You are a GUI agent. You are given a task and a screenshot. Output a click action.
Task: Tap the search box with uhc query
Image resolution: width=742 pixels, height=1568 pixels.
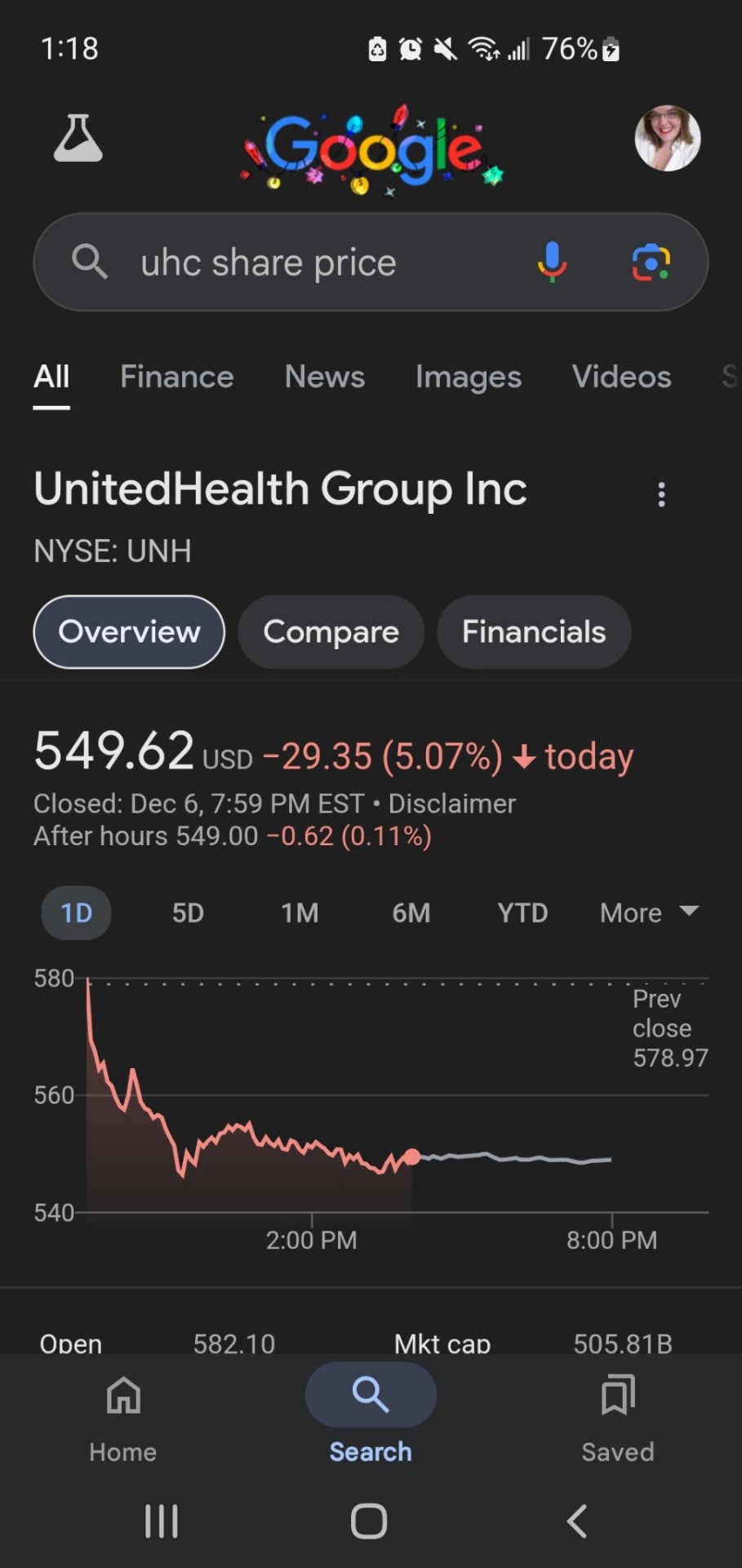coord(310,262)
